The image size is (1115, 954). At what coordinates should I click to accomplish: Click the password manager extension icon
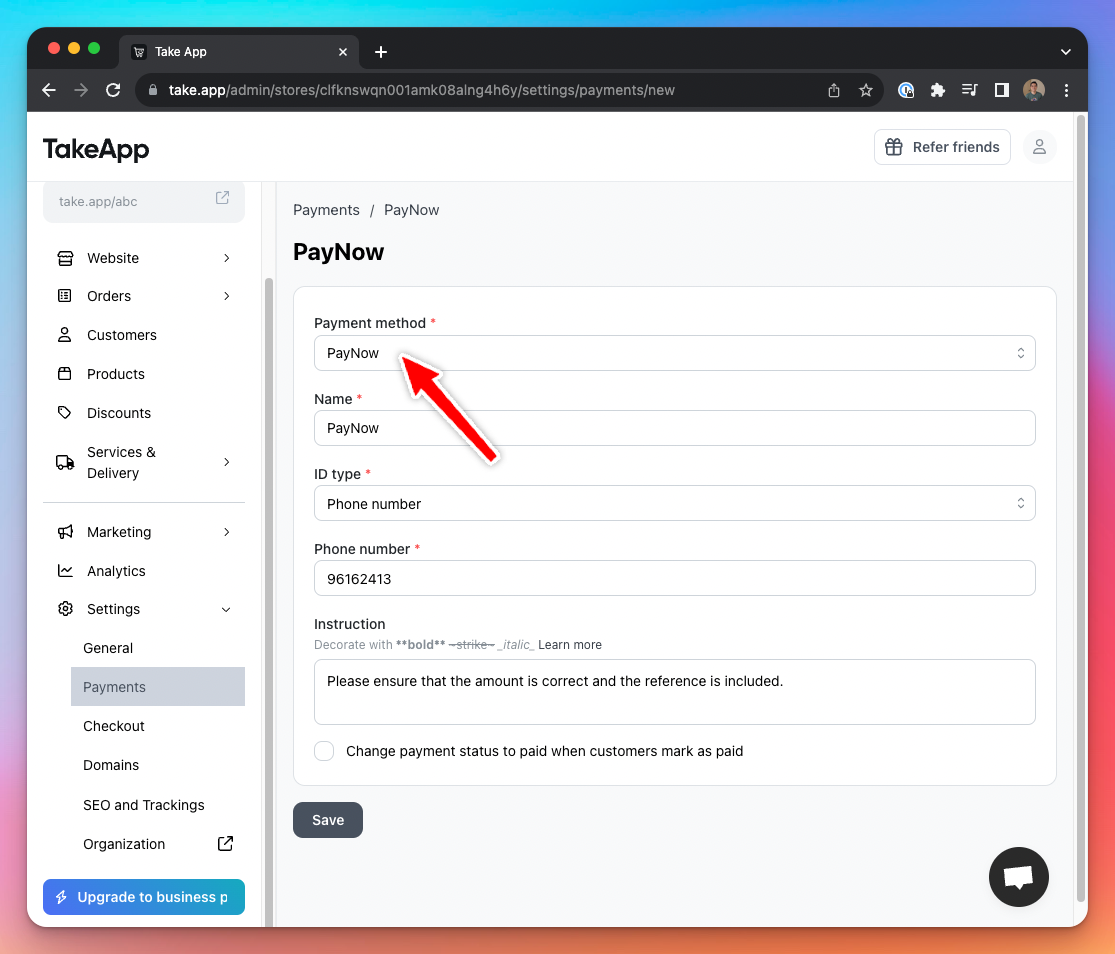906,90
